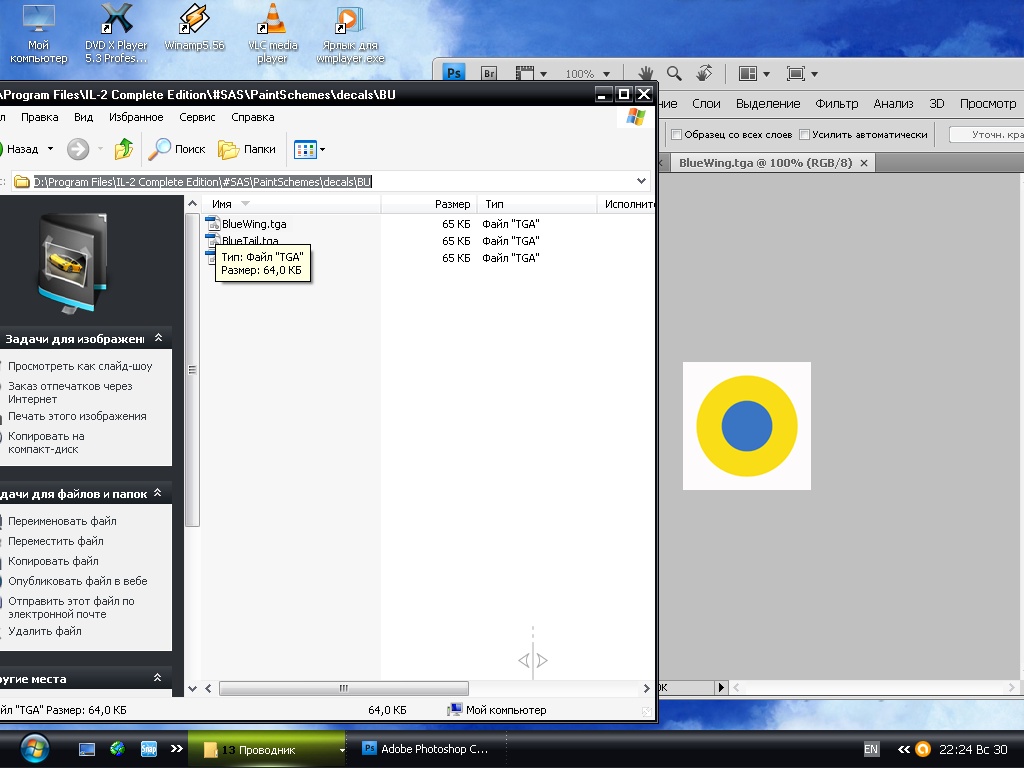This screenshot has height=768, width=1024.
Task: Open Photoshop's View Extras filmstrip icon
Action: (x=525, y=74)
